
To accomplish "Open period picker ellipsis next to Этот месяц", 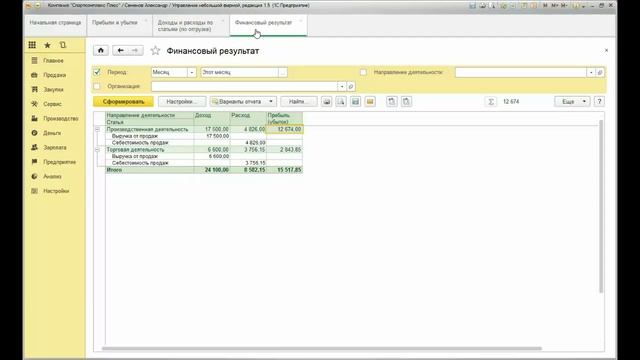I will click(282, 72).
